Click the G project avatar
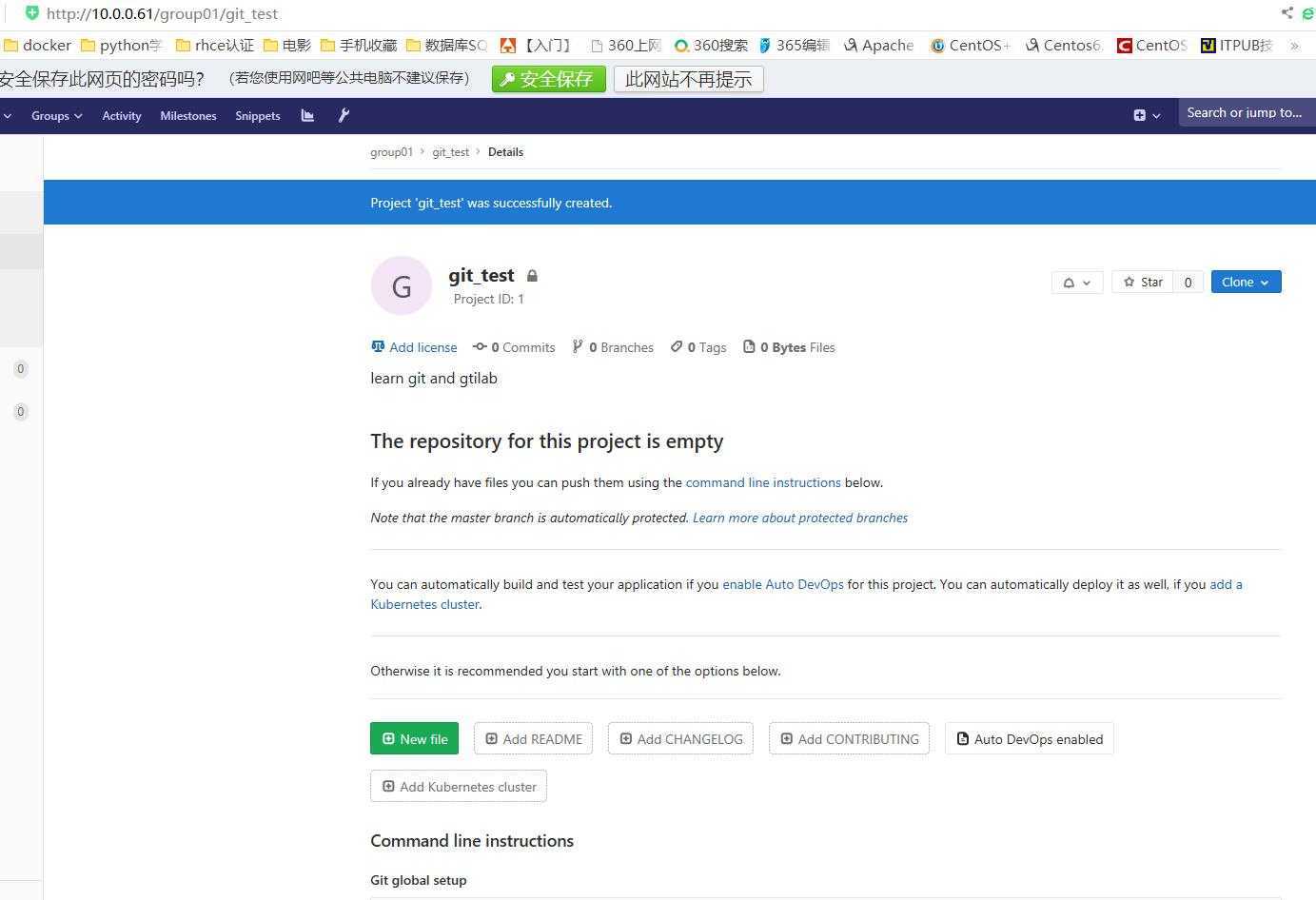The width and height of the screenshot is (1316, 900). pos(402,285)
